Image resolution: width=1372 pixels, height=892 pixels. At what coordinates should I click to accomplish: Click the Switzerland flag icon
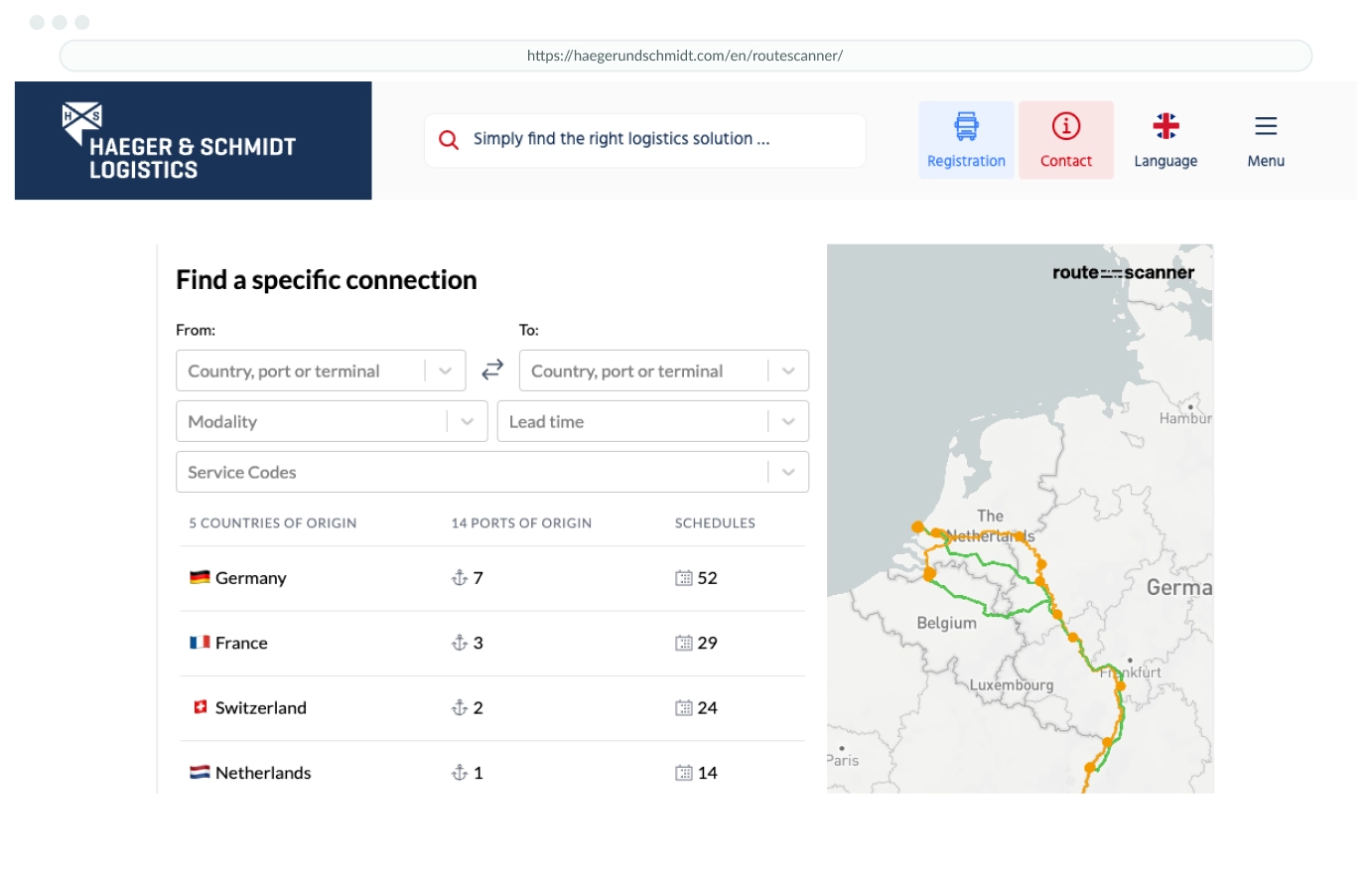(200, 707)
